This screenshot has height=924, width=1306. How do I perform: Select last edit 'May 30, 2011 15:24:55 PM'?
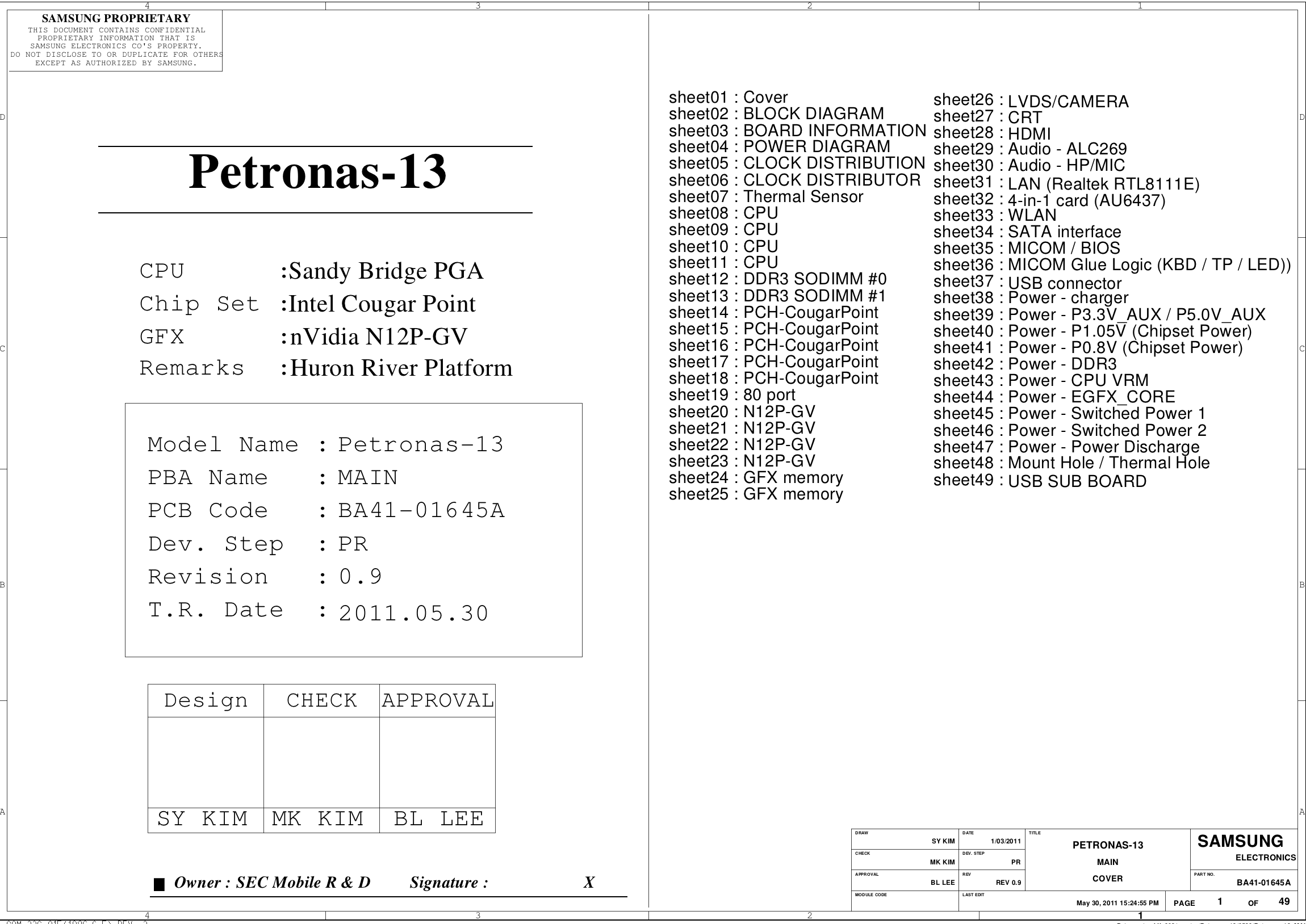click(x=1117, y=903)
